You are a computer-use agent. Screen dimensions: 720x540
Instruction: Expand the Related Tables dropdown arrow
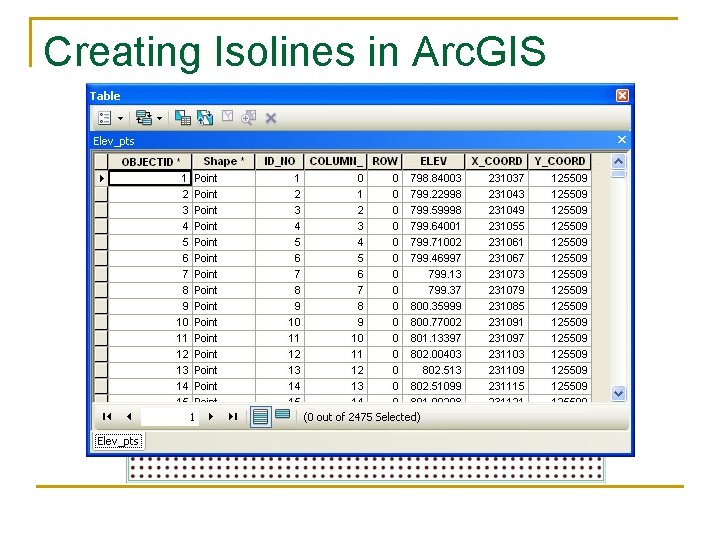159,118
